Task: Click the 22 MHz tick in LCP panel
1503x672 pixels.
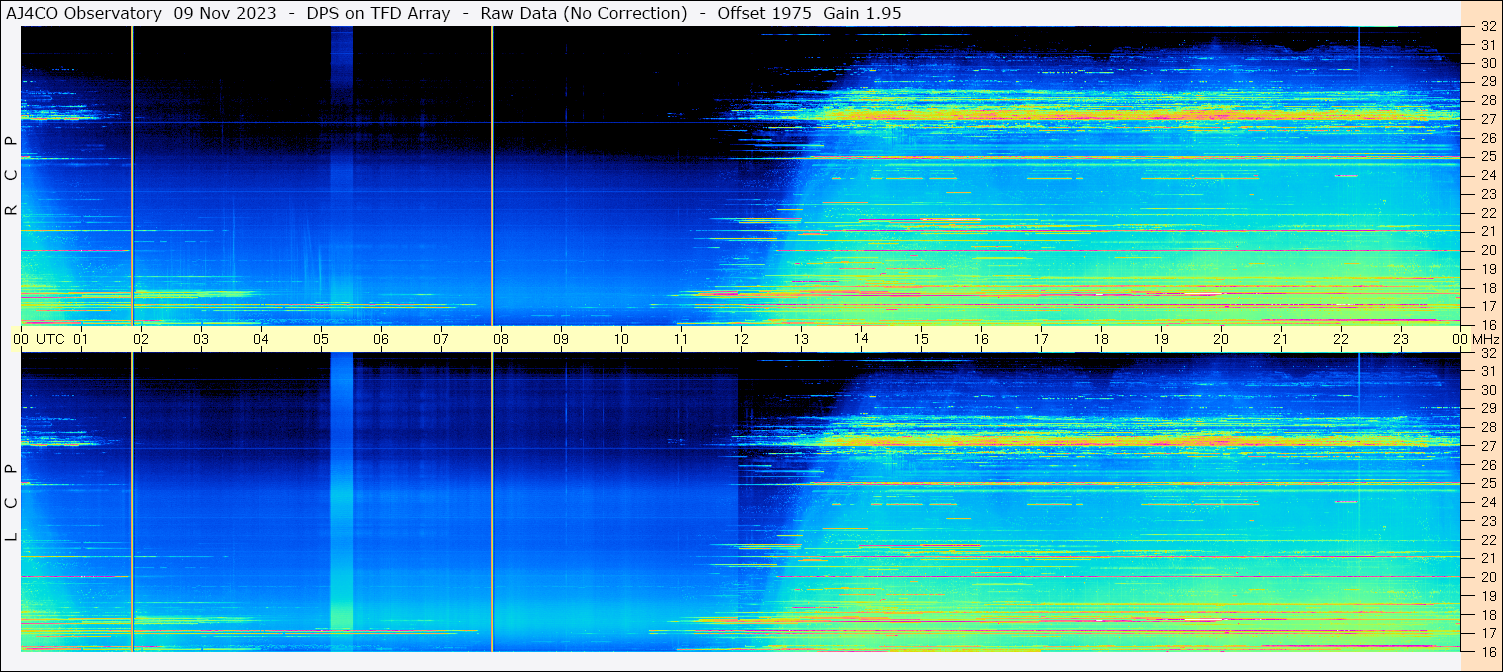Action: (x=1487, y=540)
